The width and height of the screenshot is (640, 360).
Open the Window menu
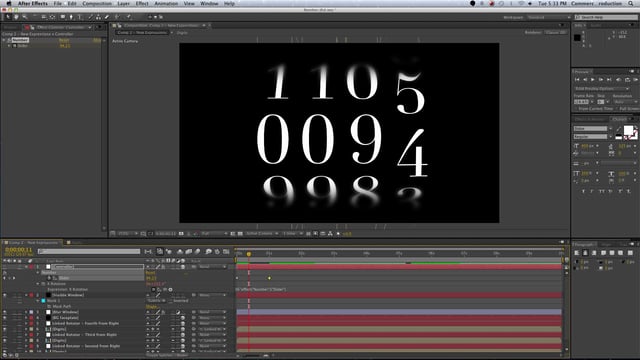click(209, 3)
